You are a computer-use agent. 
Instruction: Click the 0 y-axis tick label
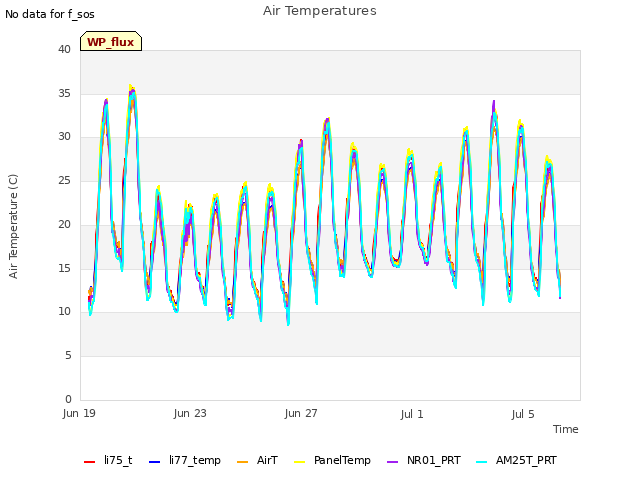(x=68, y=399)
